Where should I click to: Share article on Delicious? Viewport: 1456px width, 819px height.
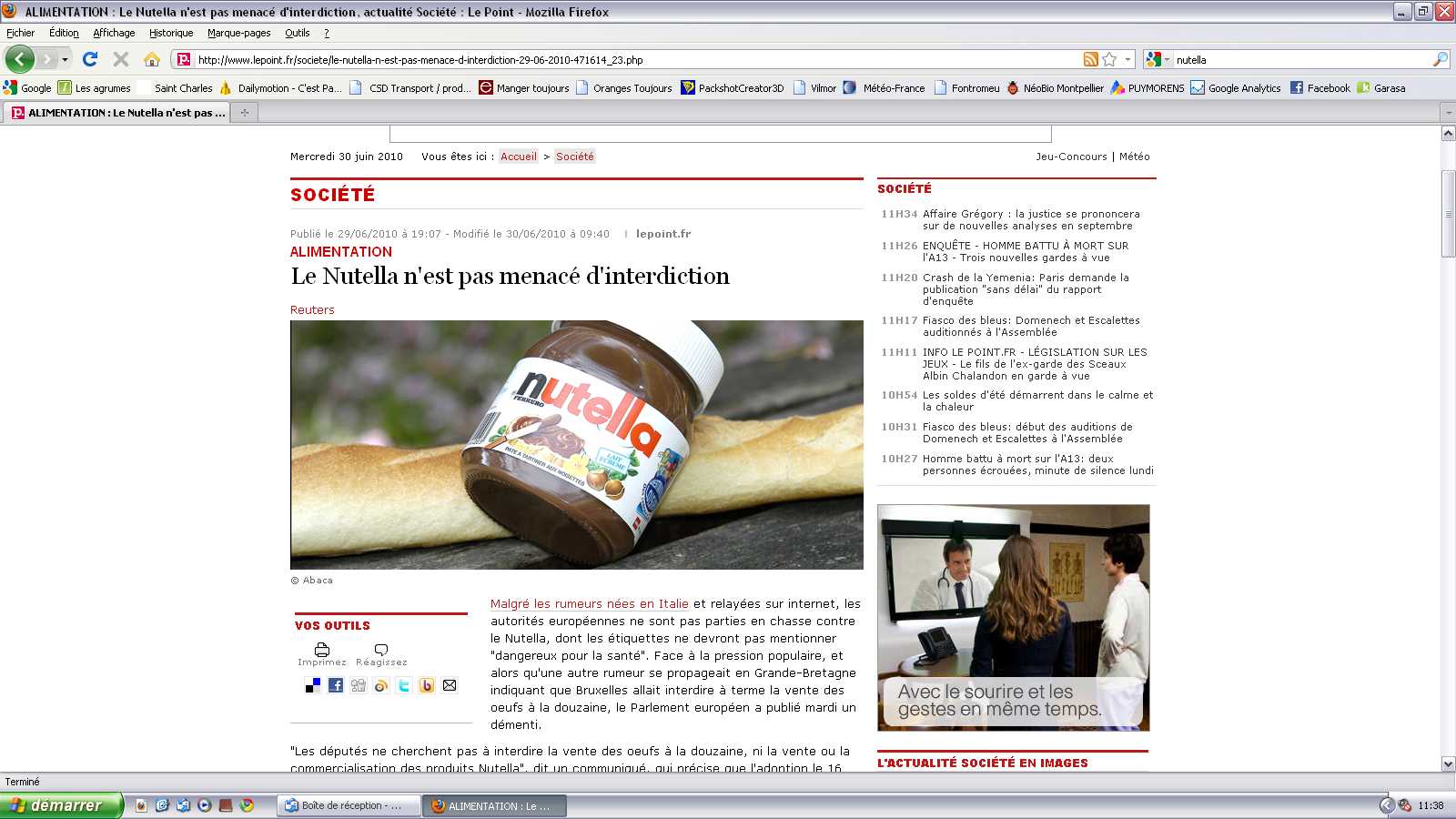313,685
